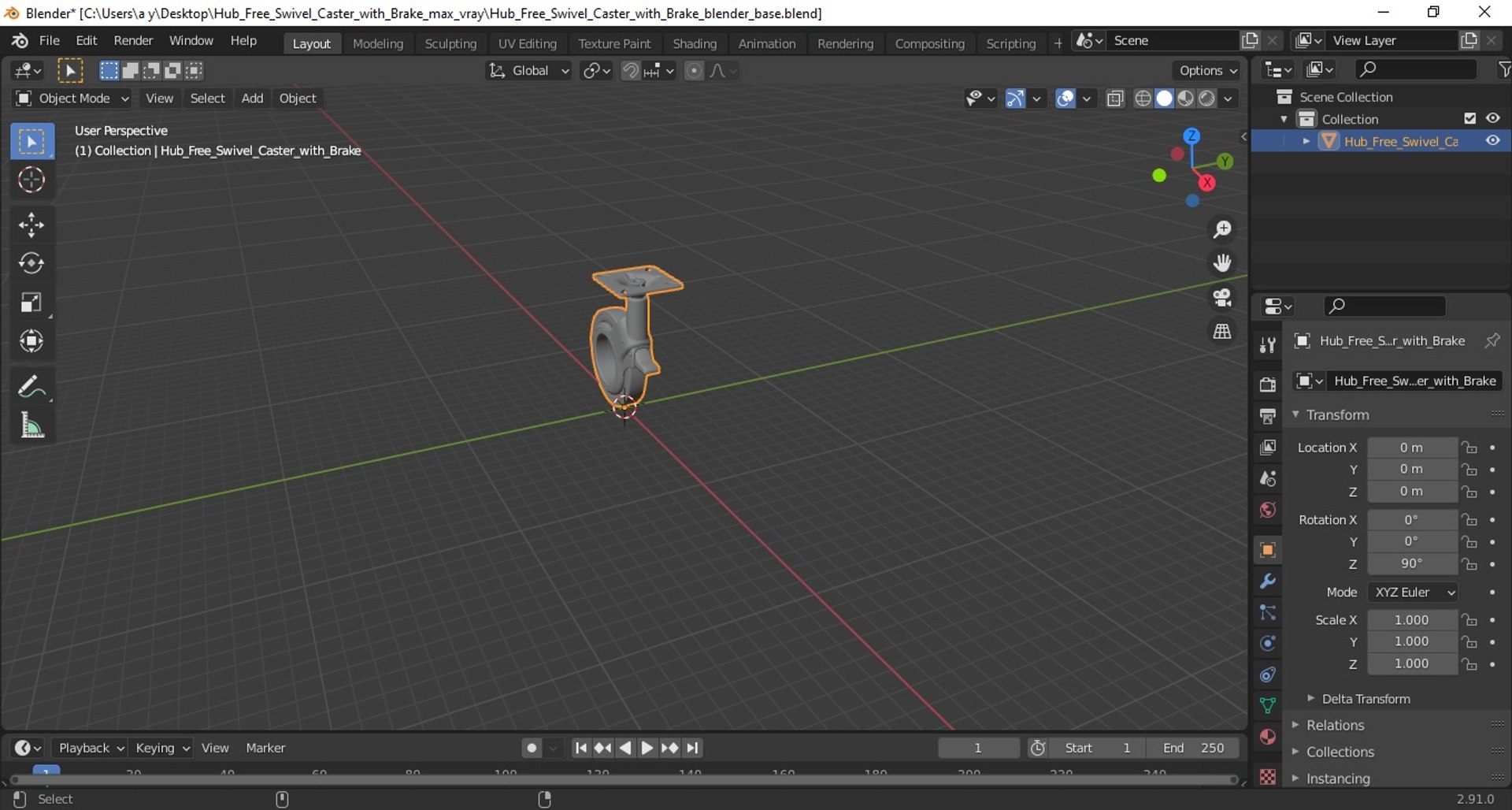
Task: Pin the properties context
Action: point(1492,340)
